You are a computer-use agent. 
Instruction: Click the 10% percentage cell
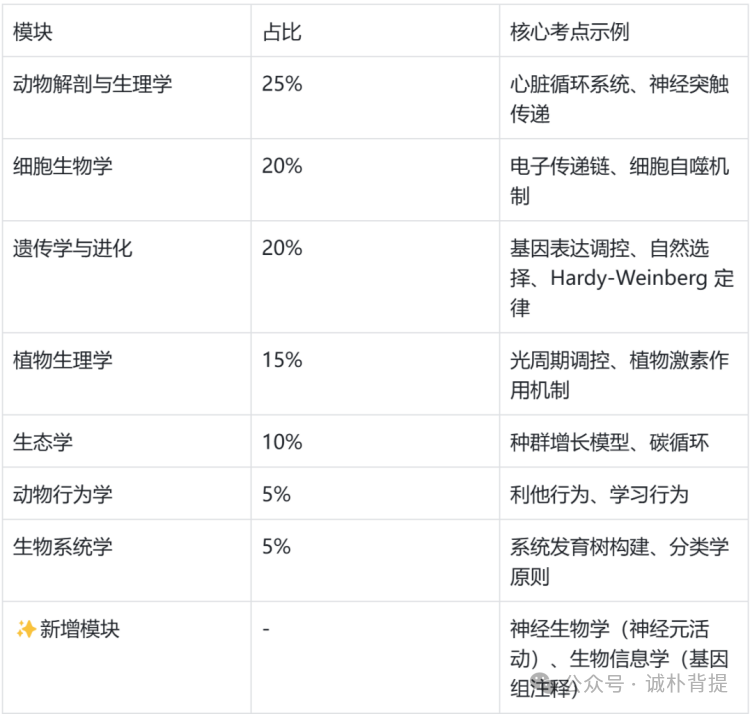282,442
